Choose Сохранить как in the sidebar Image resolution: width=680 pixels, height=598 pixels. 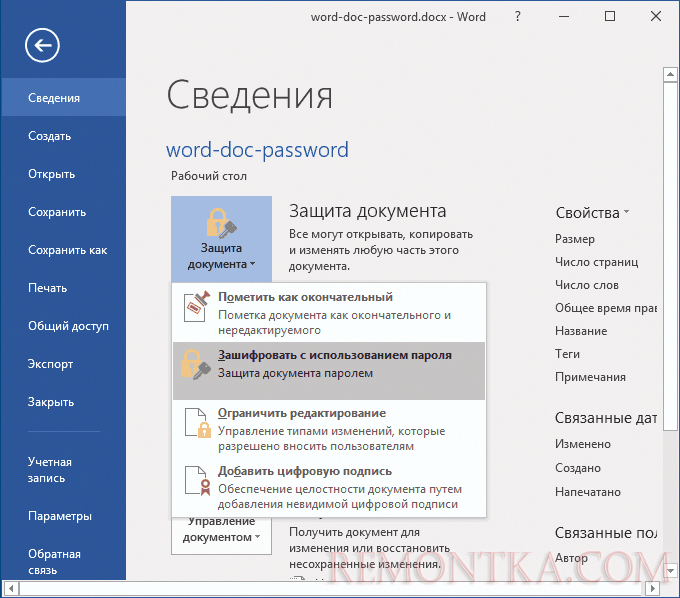63,250
